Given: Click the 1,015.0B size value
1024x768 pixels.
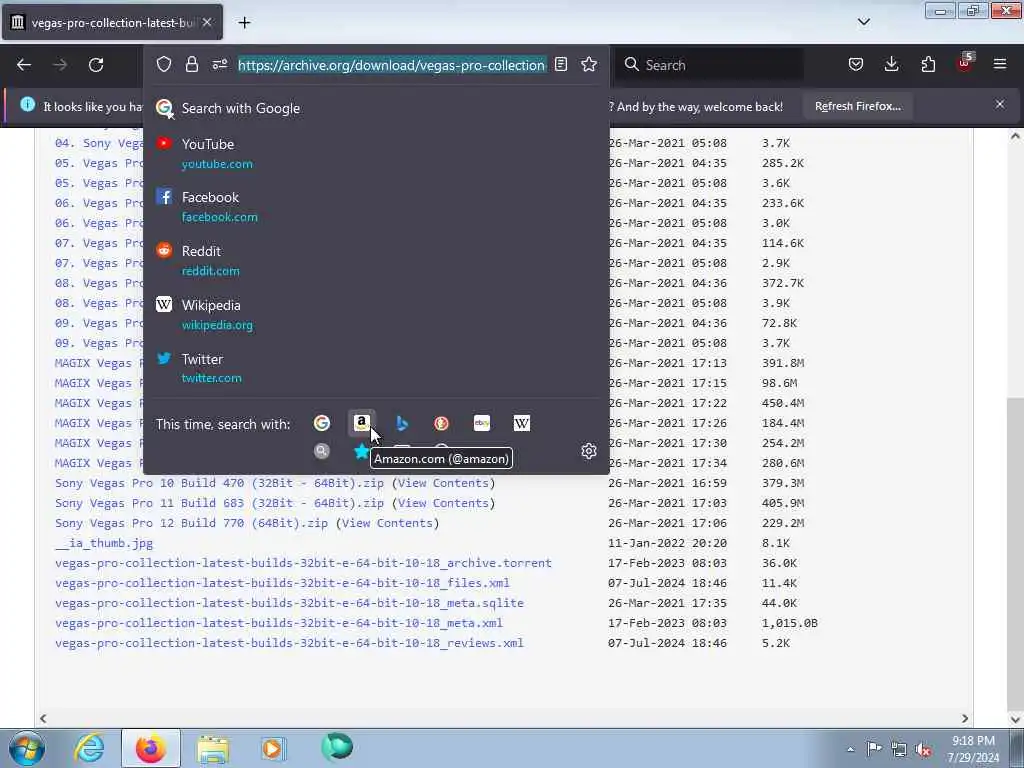Looking at the screenshot, I should (790, 623).
